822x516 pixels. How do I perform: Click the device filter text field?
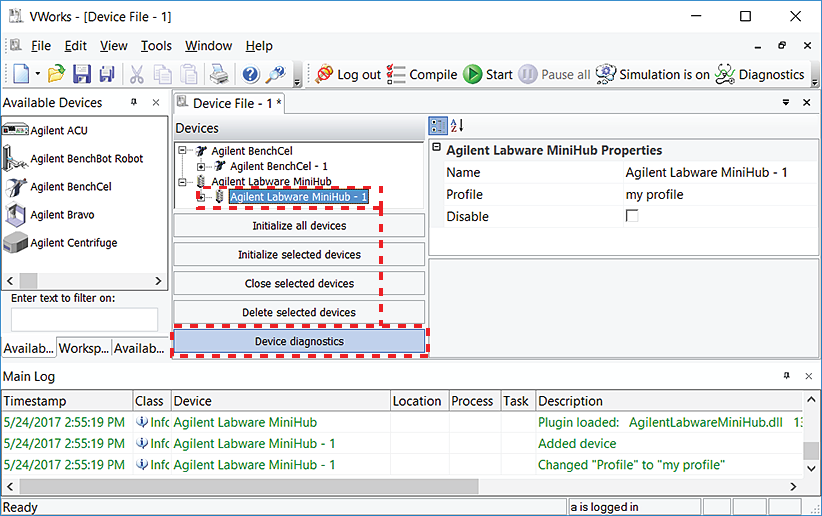tap(84, 319)
